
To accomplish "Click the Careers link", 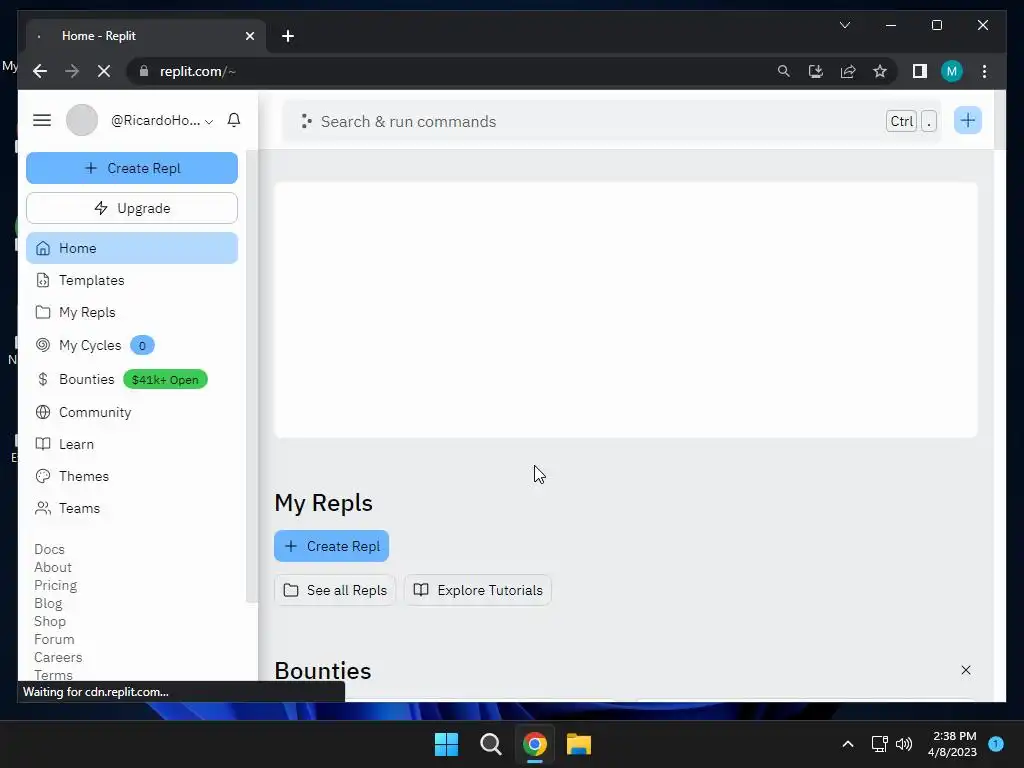I will tap(58, 657).
